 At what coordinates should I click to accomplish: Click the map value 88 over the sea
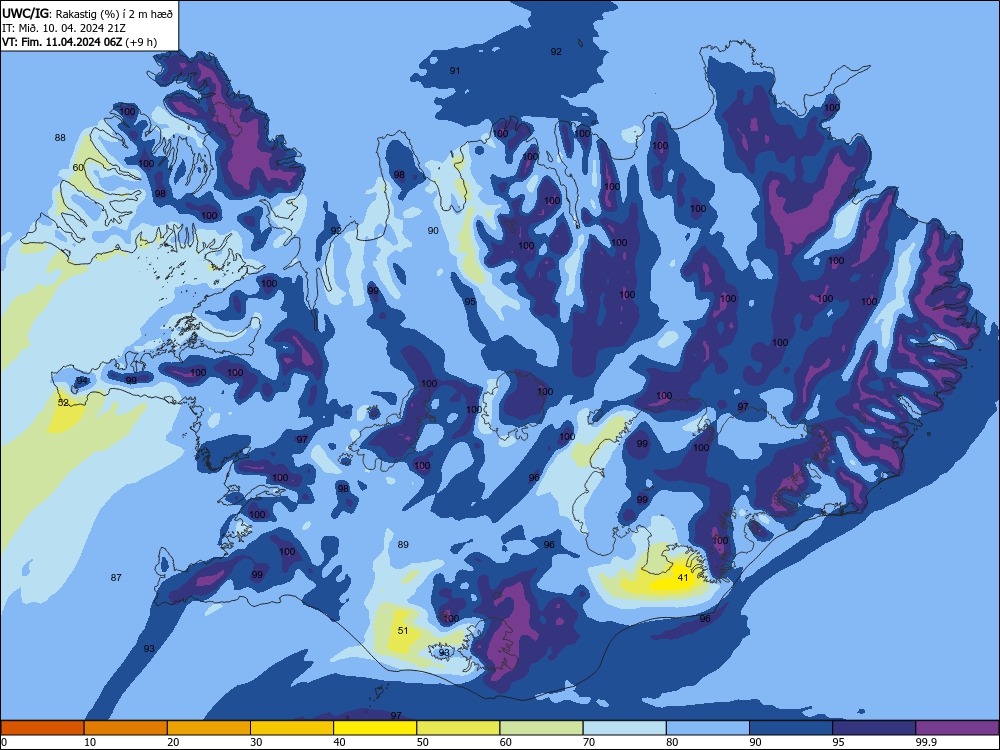(x=60, y=137)
